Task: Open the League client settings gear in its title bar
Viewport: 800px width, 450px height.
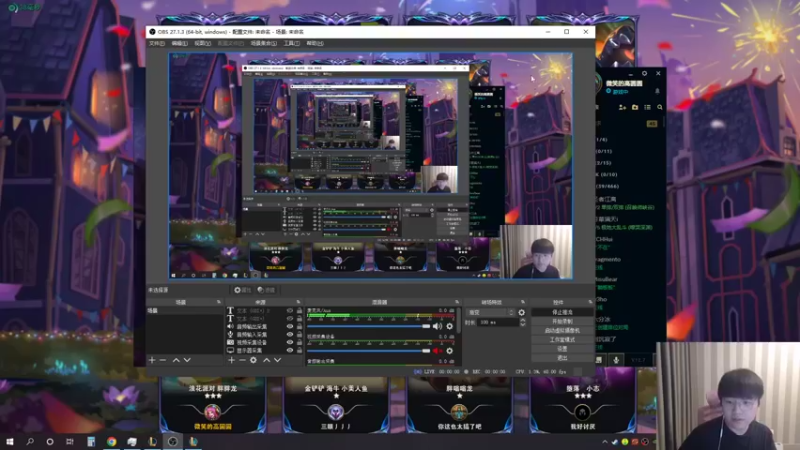Action: click(644, 73)
